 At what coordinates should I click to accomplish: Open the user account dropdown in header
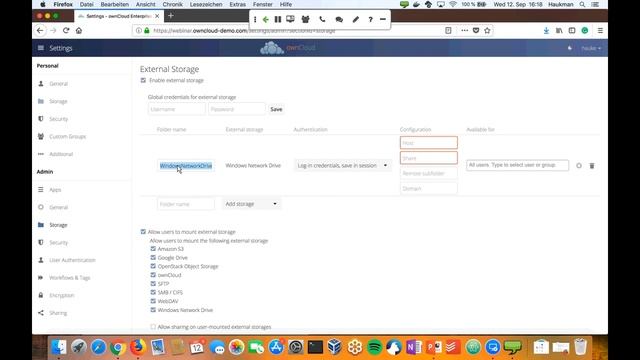(591, 48)
